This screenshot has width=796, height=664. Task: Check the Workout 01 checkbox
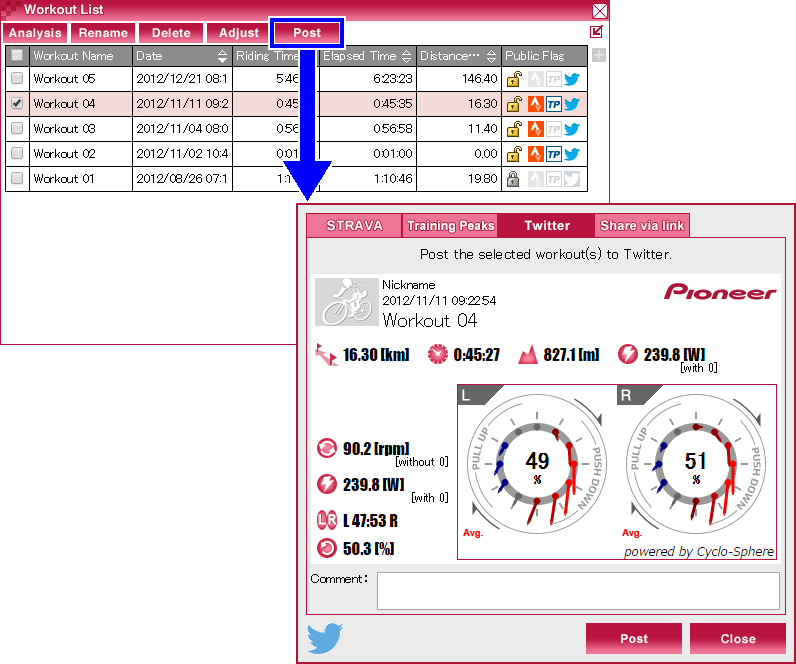point(17,178)
